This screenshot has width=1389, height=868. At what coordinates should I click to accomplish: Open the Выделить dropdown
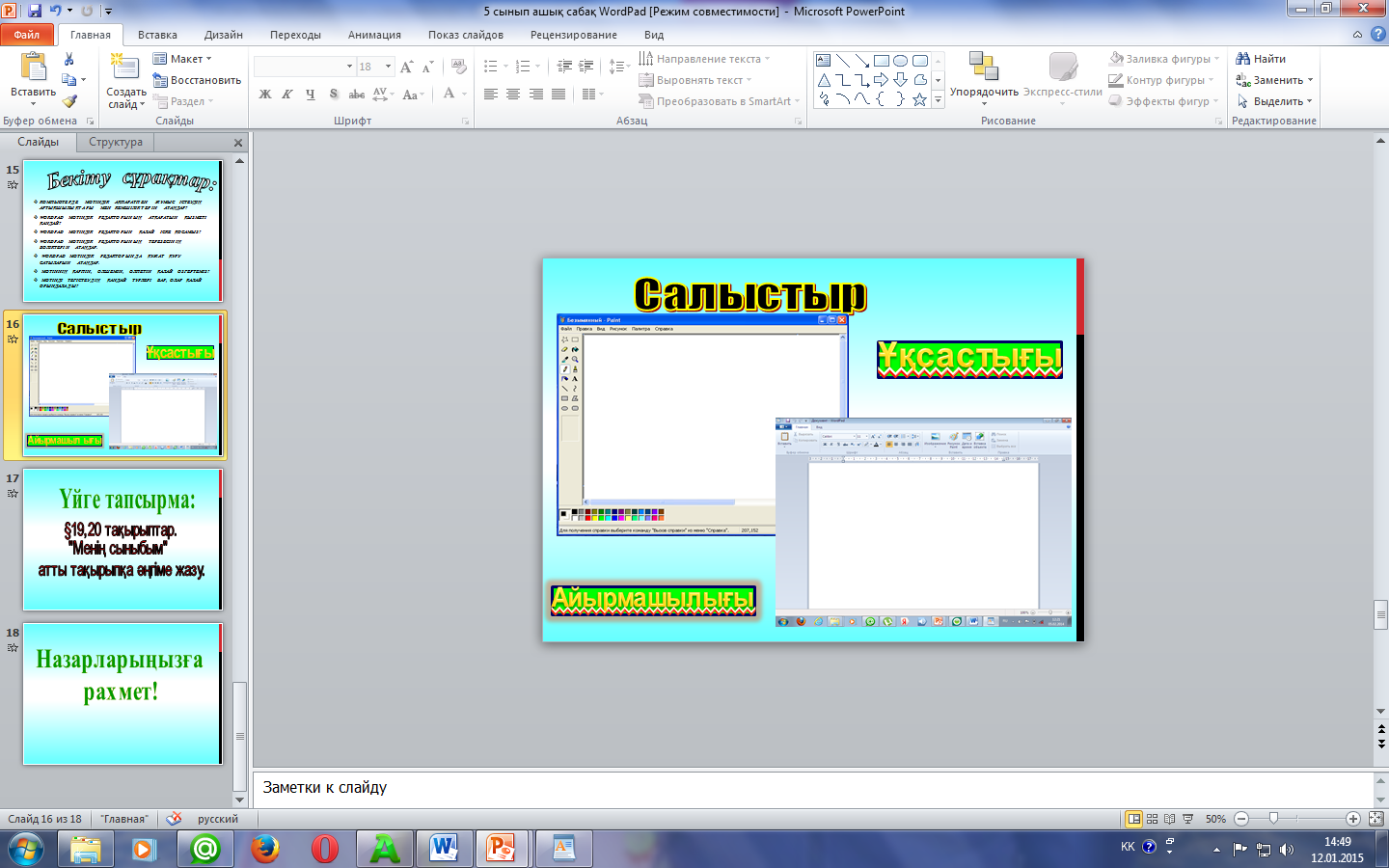coord(1274,101)
